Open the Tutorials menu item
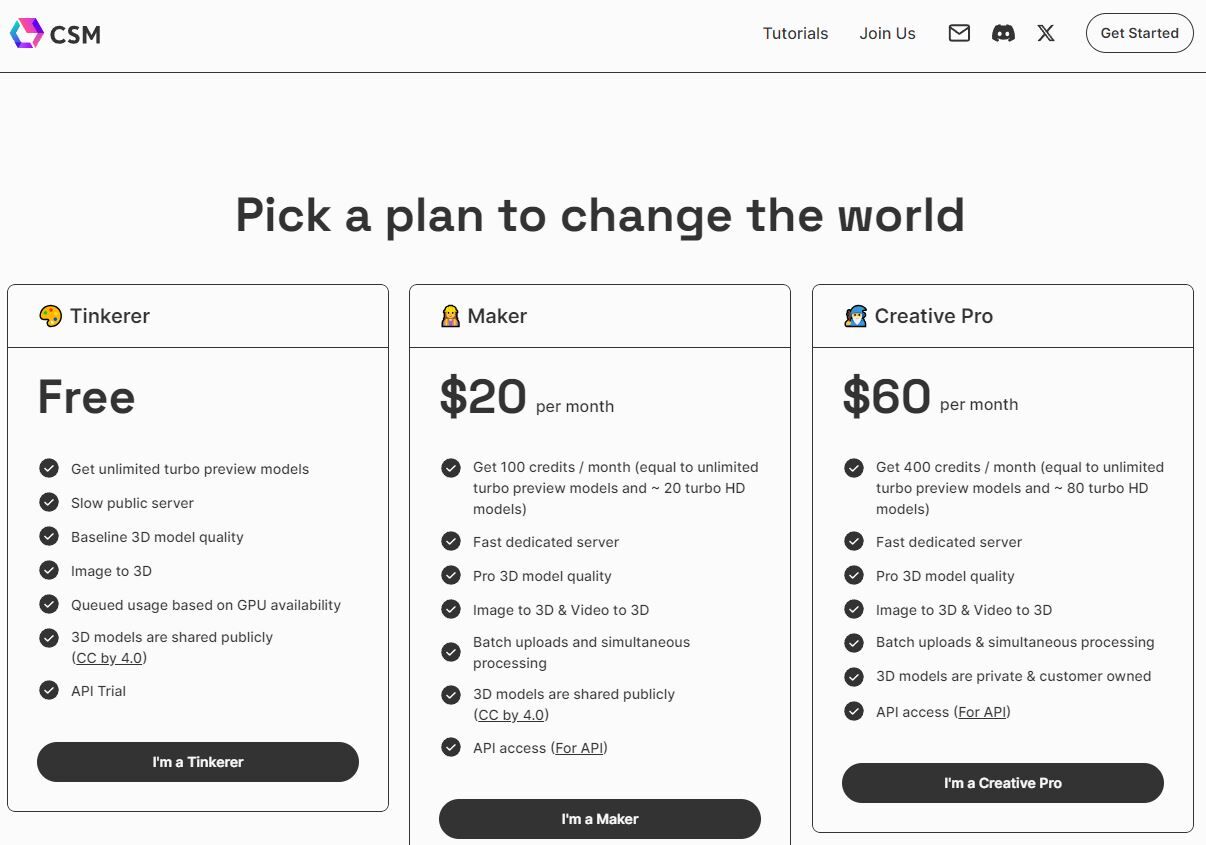The width and height of the screenshot is (1206, 845). [795, 33]
